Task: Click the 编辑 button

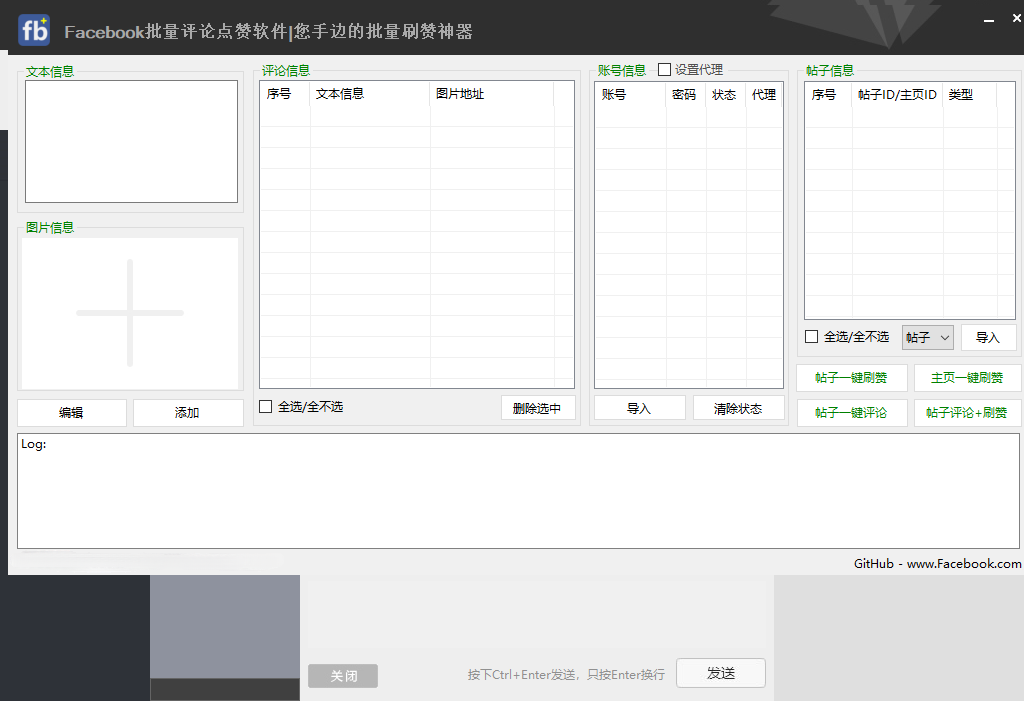Action: (71, 413)
